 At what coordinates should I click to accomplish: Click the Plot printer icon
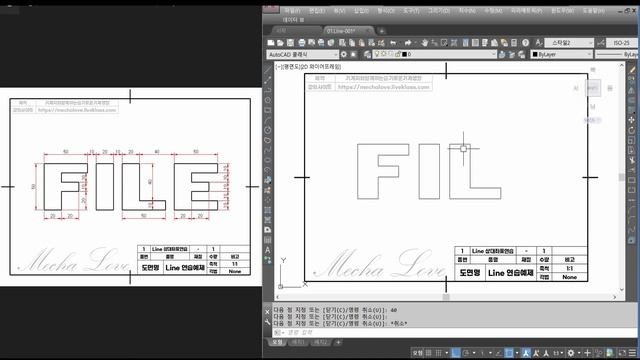point(302,42)
